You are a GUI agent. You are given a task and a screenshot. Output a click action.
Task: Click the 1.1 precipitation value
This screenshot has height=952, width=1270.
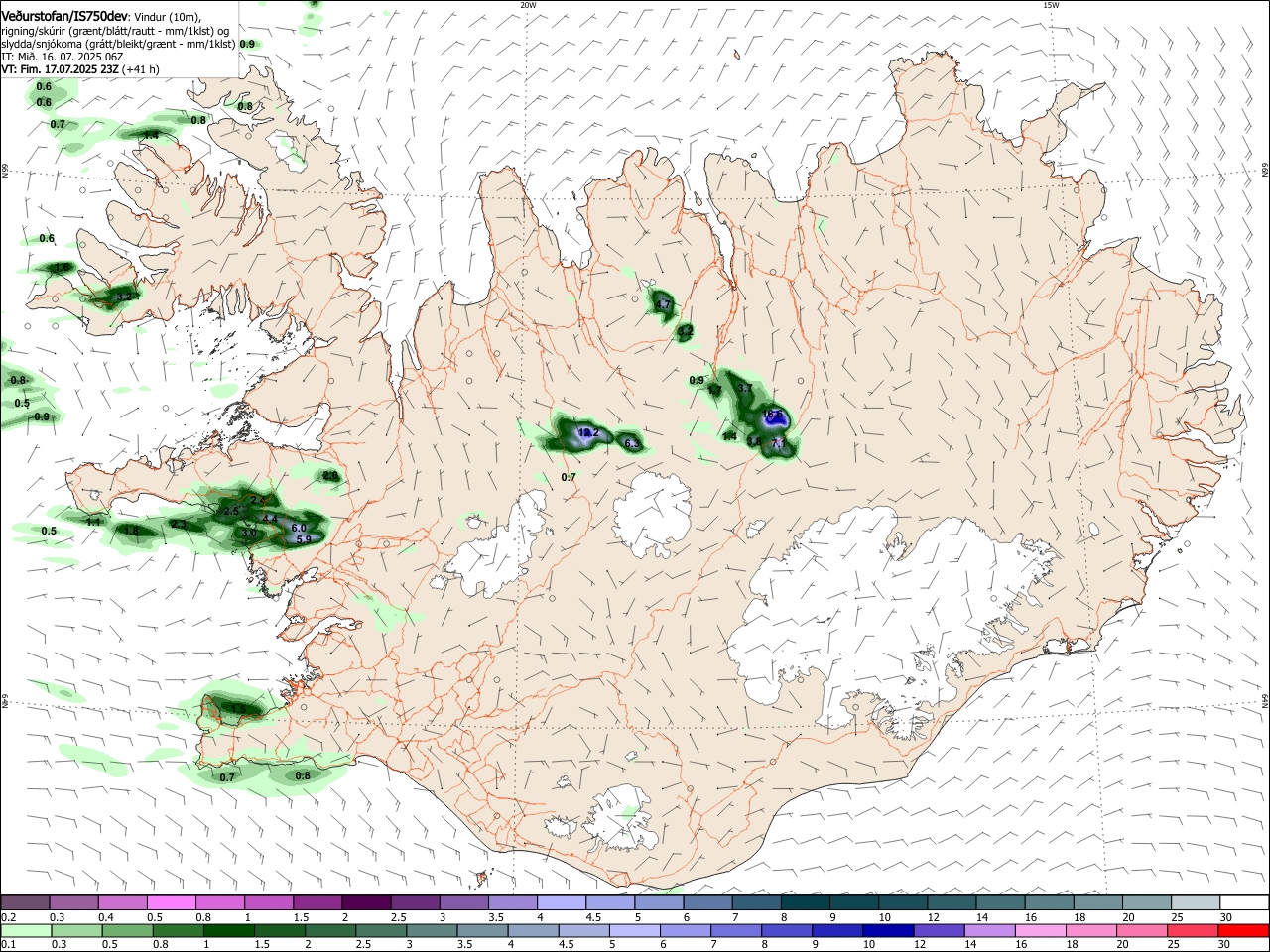93,522
